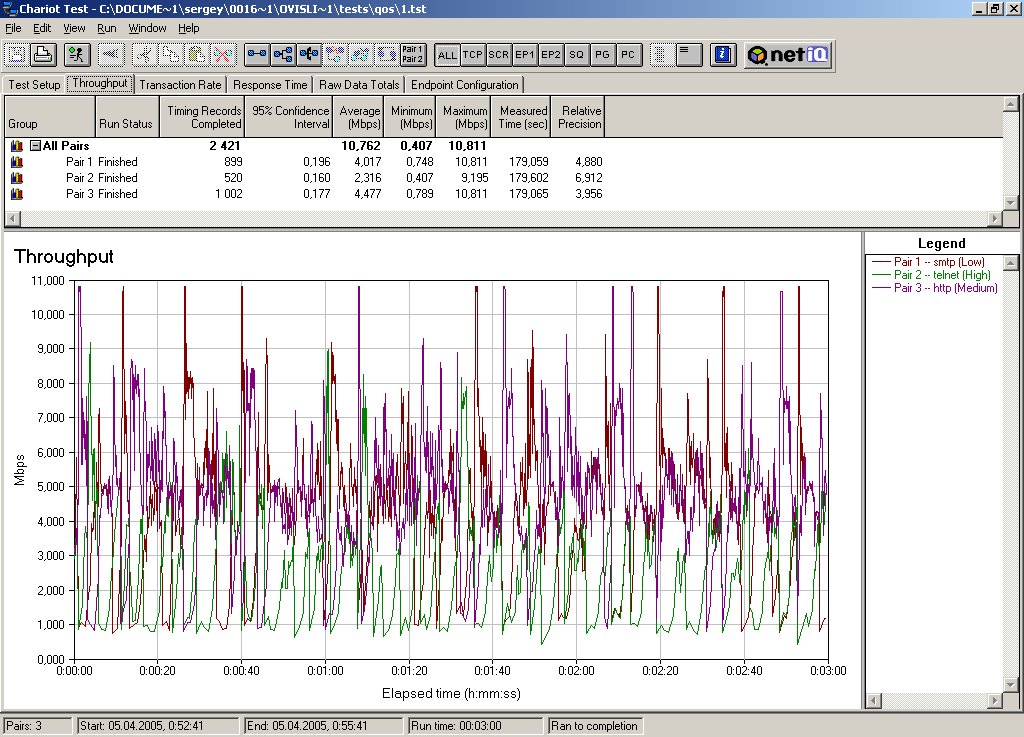
Task: Click the Pair 1 Pair 2 comparison icon
Action: (x=412, y=55)
